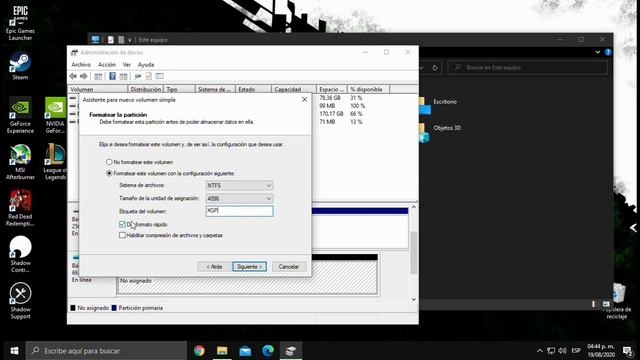Viewport: 640px width, 360px height.
Task: Click the scroll up arrow in disk pane
Action: point(413,207)
